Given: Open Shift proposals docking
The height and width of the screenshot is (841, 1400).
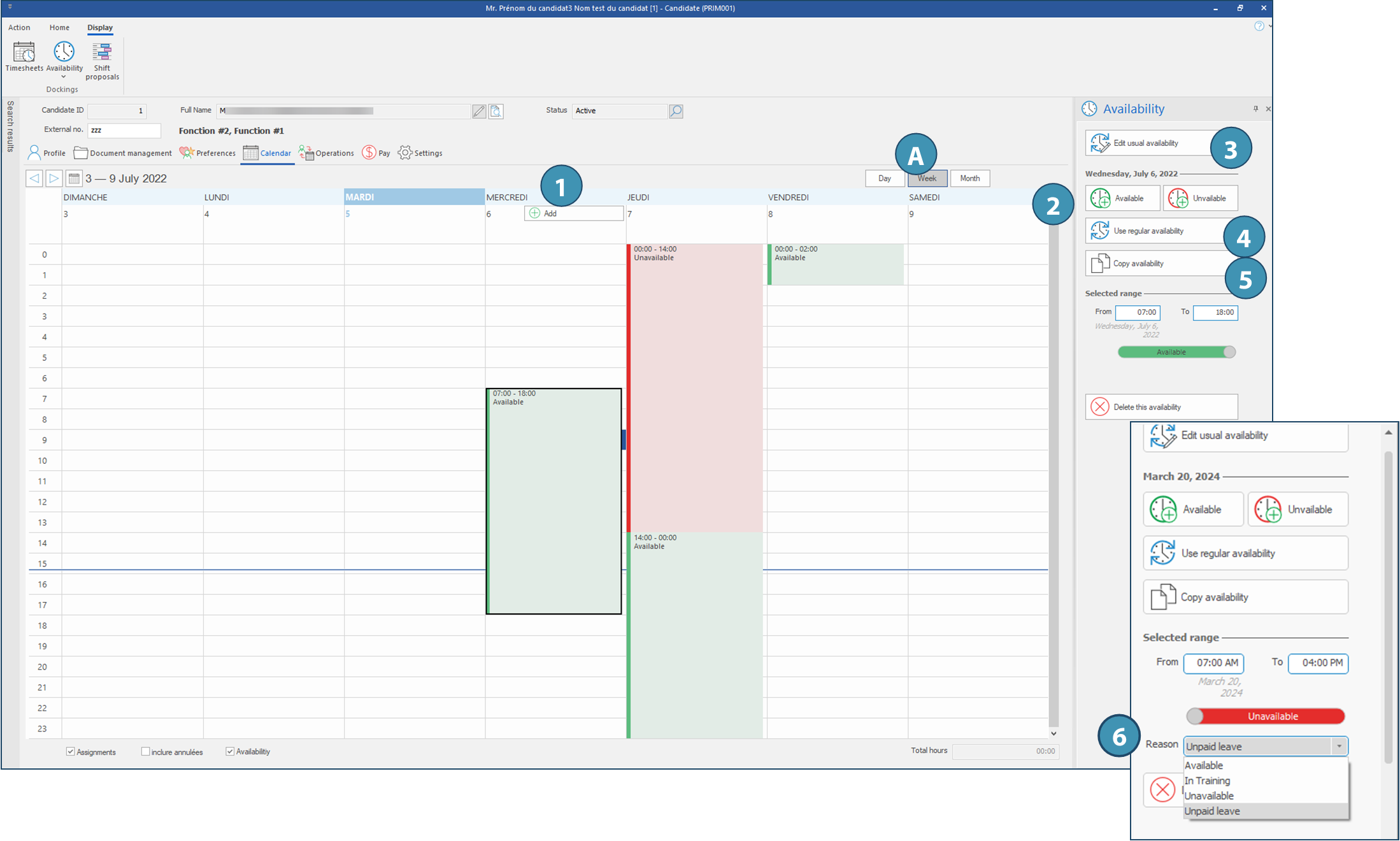Looking at the screenshot, I should 102,61.
